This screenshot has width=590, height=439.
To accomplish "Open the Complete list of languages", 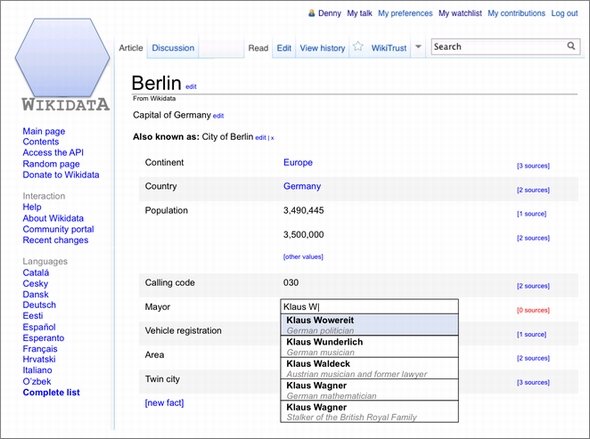I will tap(51, 393).
